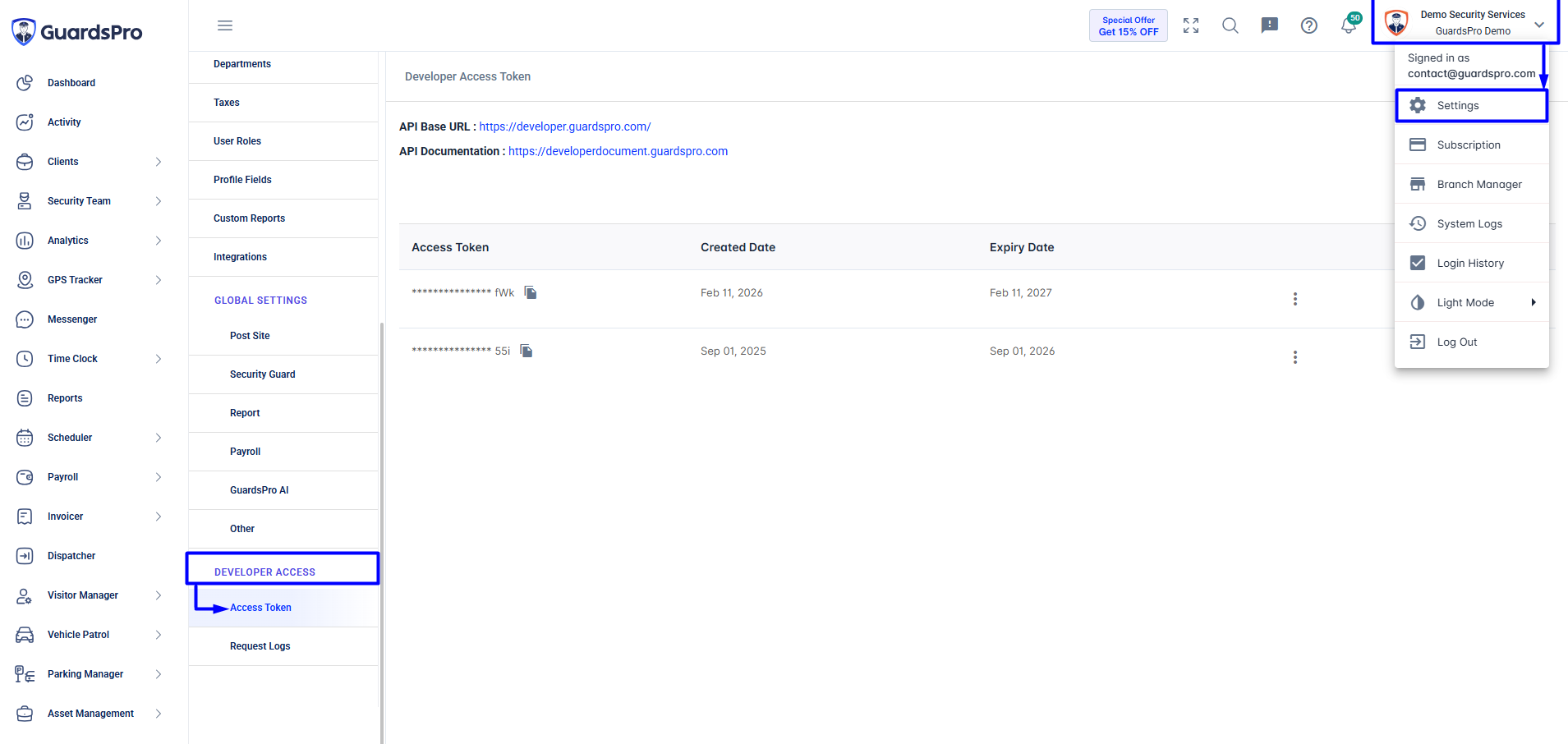Click the GuardsPro logo
This screenshot has width=1568, height=744.
click(x=77, y=32)
